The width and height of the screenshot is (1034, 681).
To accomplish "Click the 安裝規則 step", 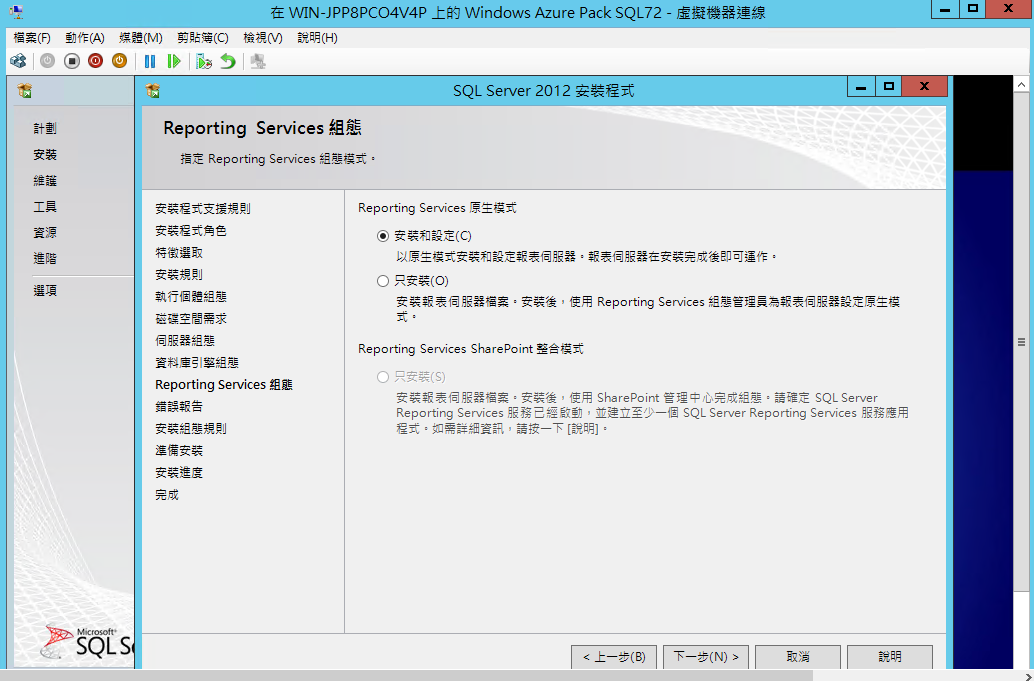I will [179, 275].
